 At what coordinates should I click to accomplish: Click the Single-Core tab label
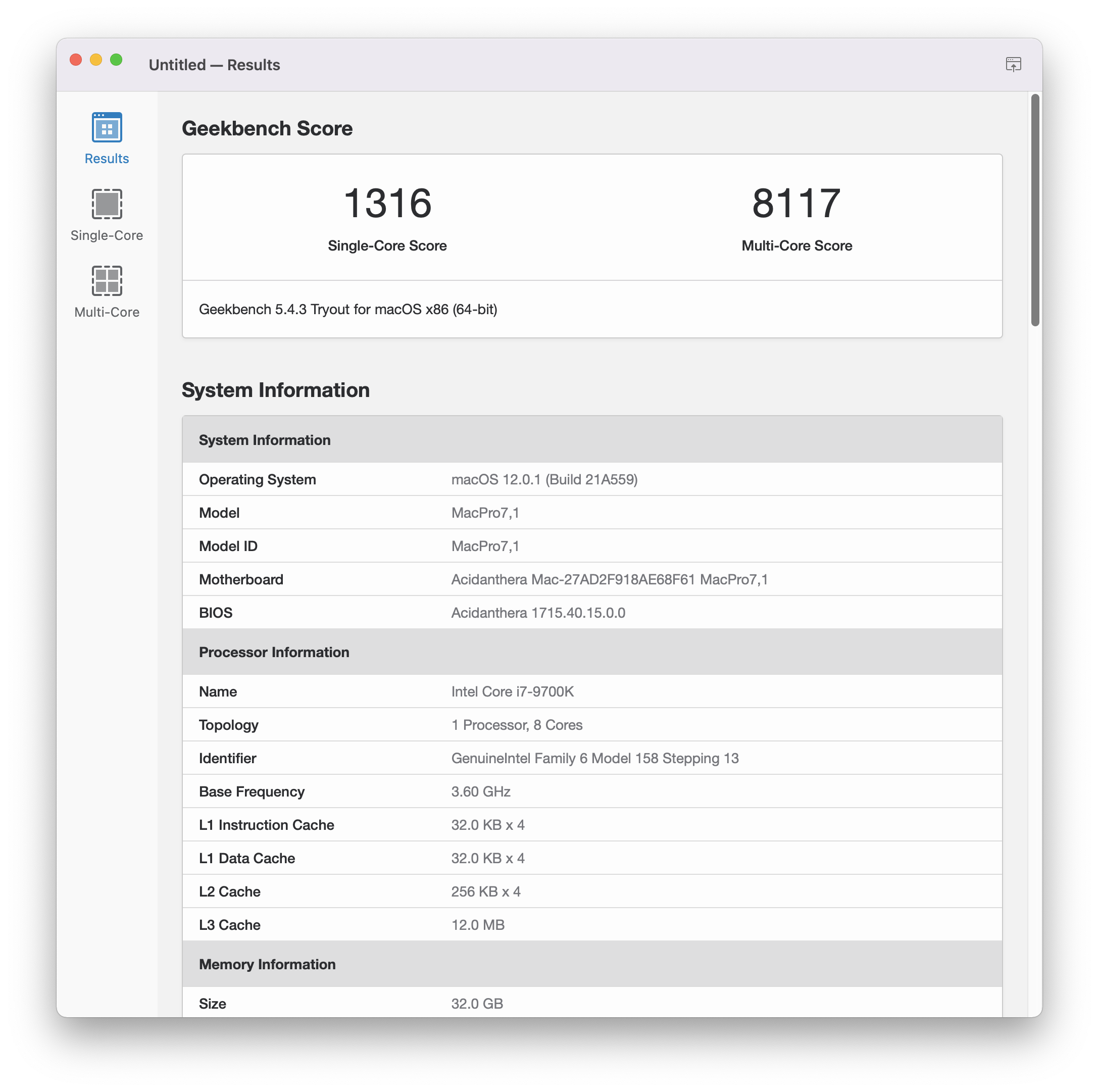click(x=107, y=235)
